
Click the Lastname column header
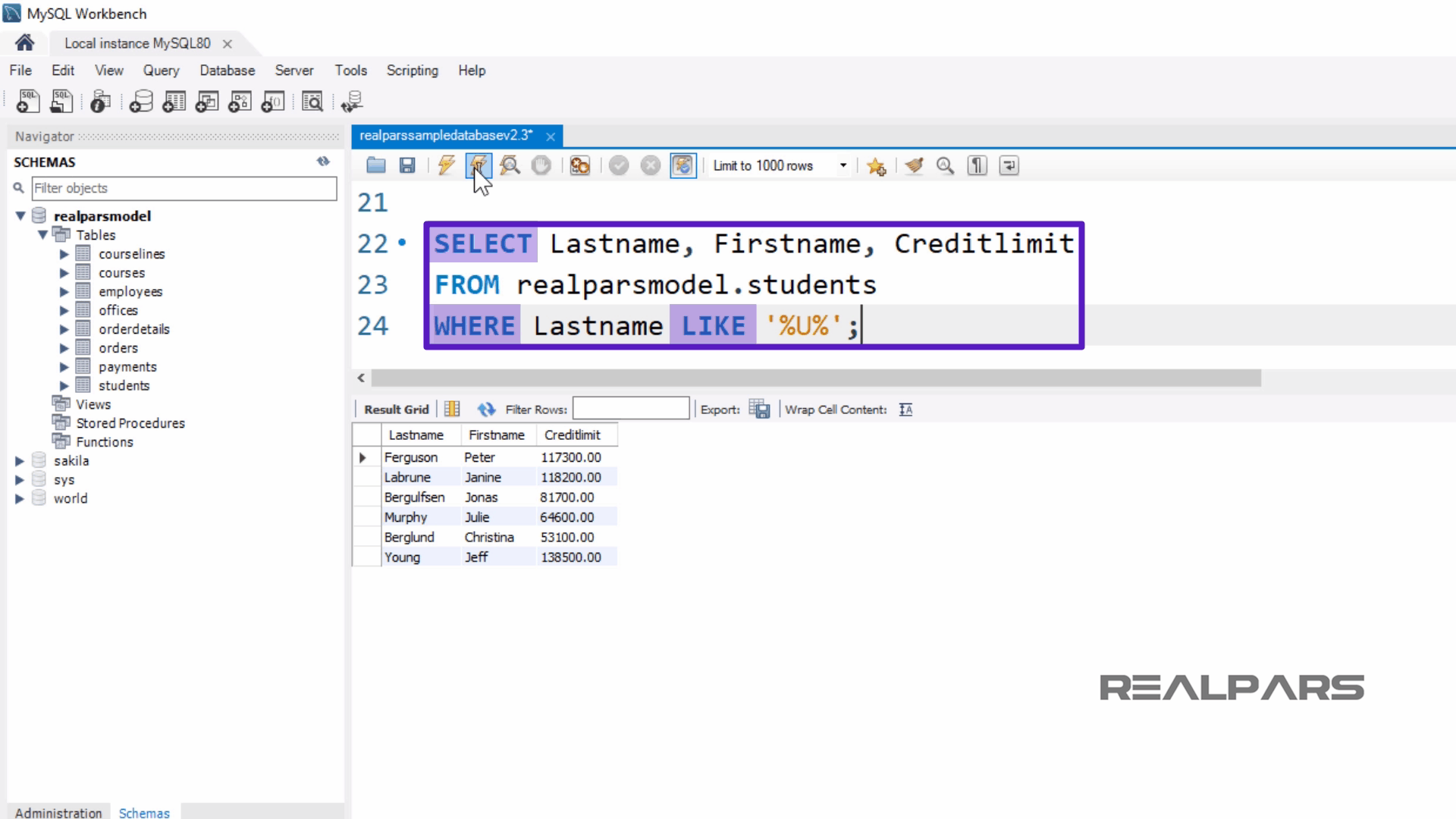click(416, 435)
